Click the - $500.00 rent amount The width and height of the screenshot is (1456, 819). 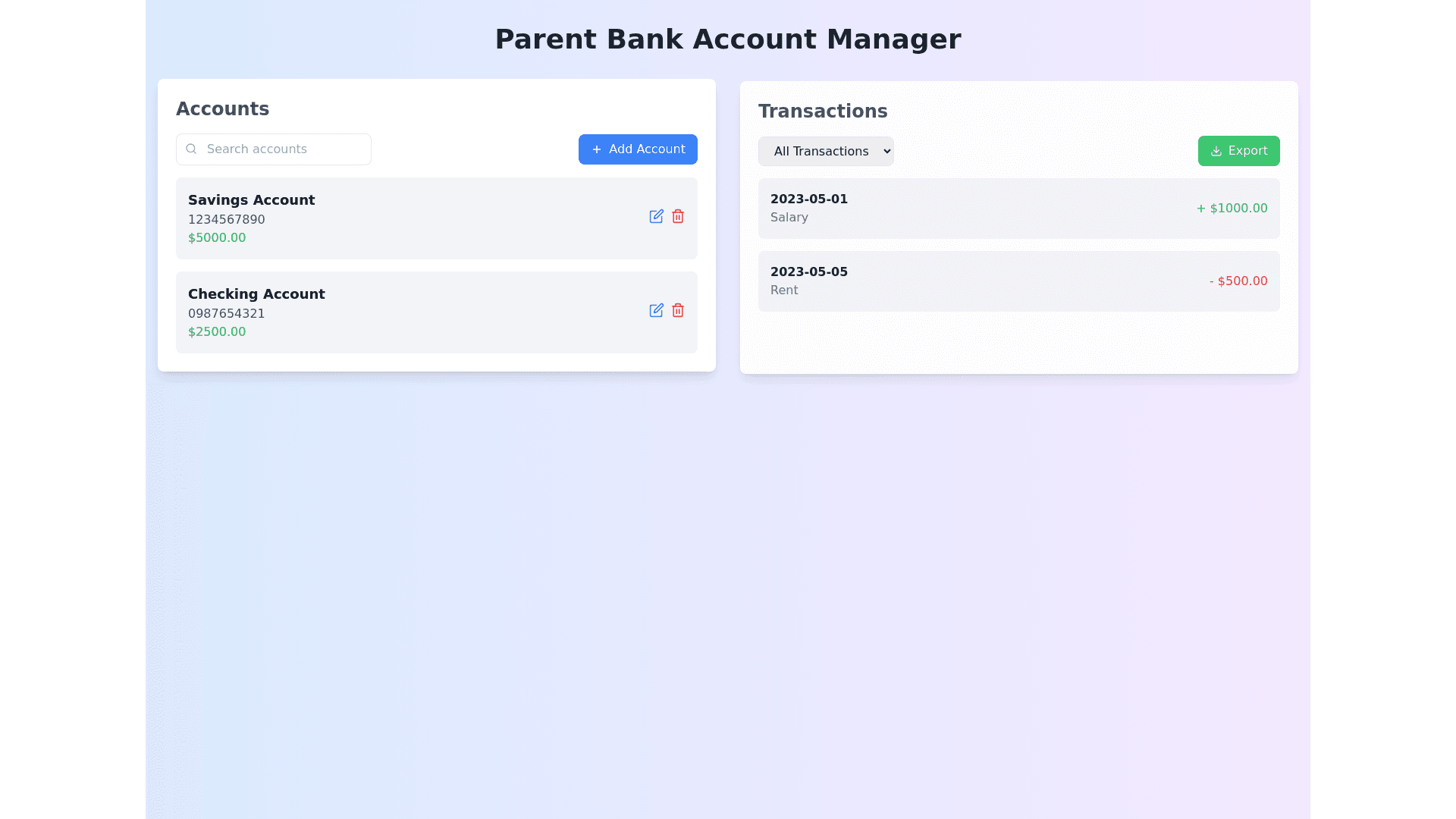pos(1238,281)
